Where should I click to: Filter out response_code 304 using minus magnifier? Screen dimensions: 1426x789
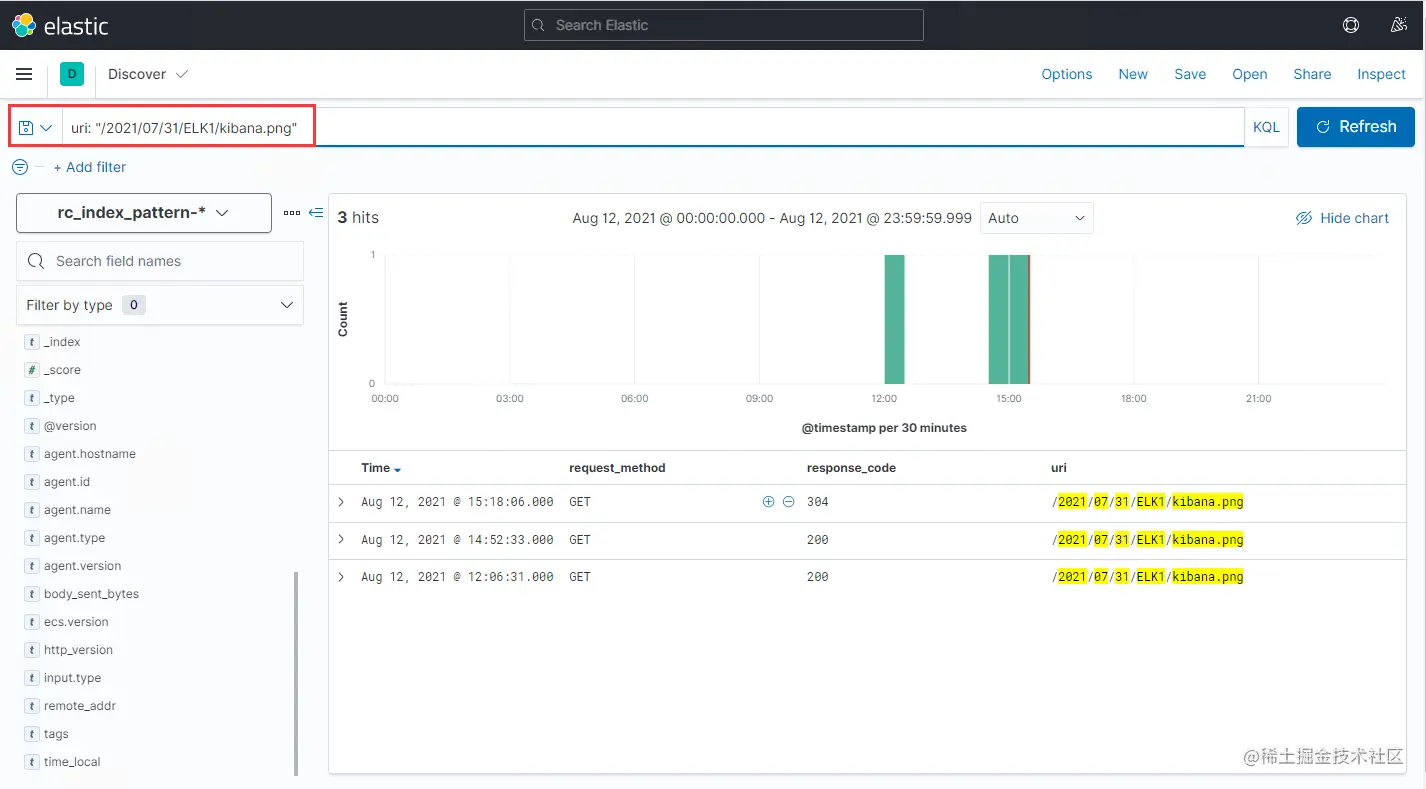(789, 501)
